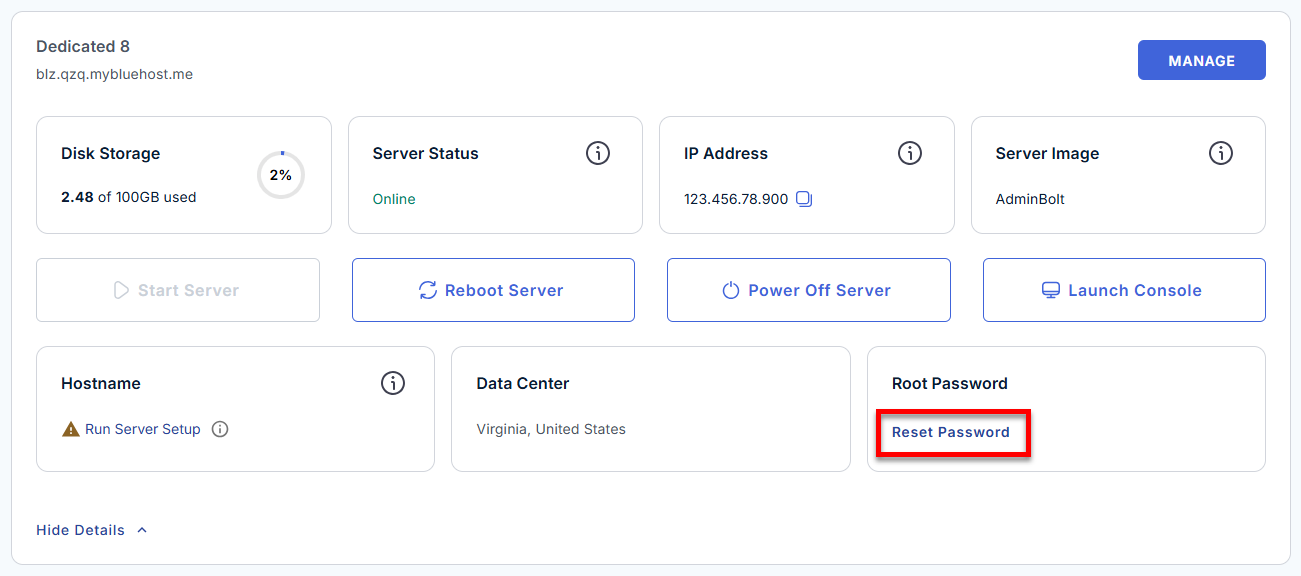Open the IP Address info icon
The height and width of the screenshot is (576, 1301).
[909, 153]
